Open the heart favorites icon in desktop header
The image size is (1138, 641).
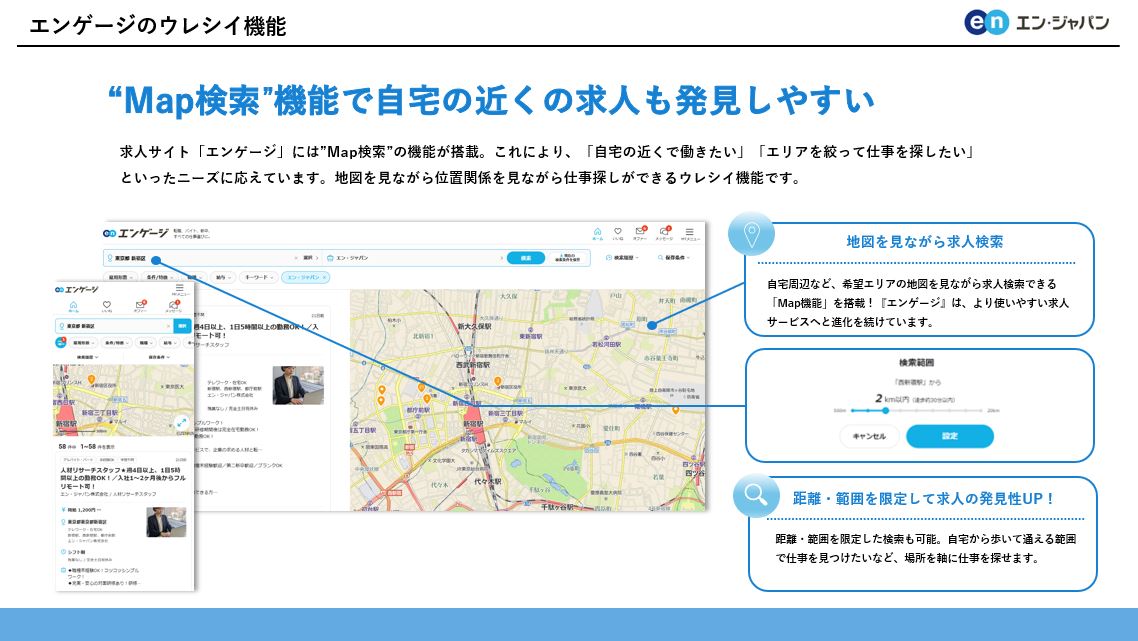pos(618,232)
